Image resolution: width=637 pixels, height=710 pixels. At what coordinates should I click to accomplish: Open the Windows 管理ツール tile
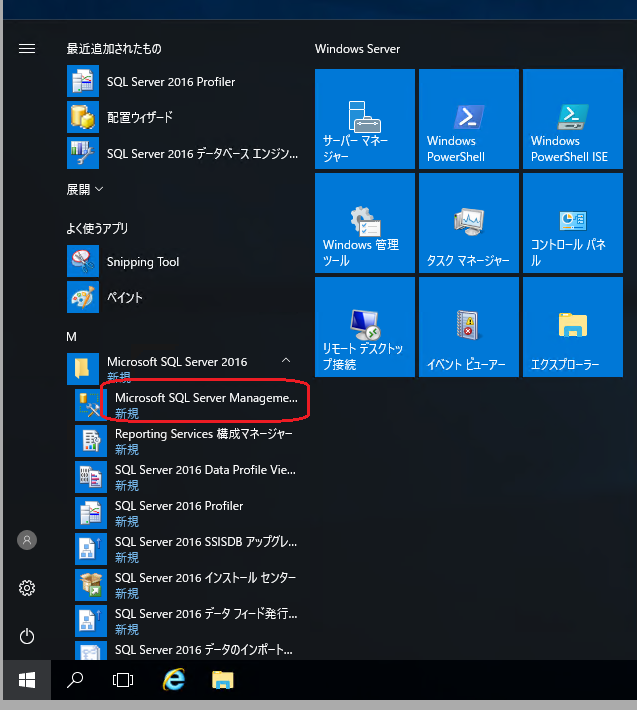click(x=365, y=223)
